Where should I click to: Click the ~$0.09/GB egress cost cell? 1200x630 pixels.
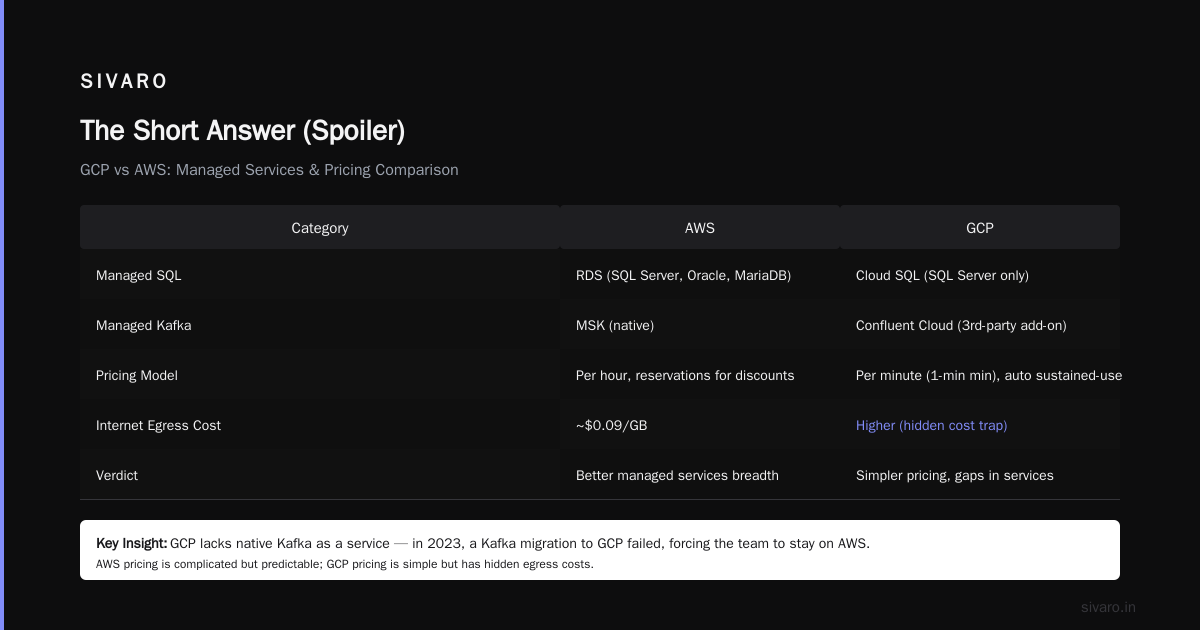pos(611,425)
